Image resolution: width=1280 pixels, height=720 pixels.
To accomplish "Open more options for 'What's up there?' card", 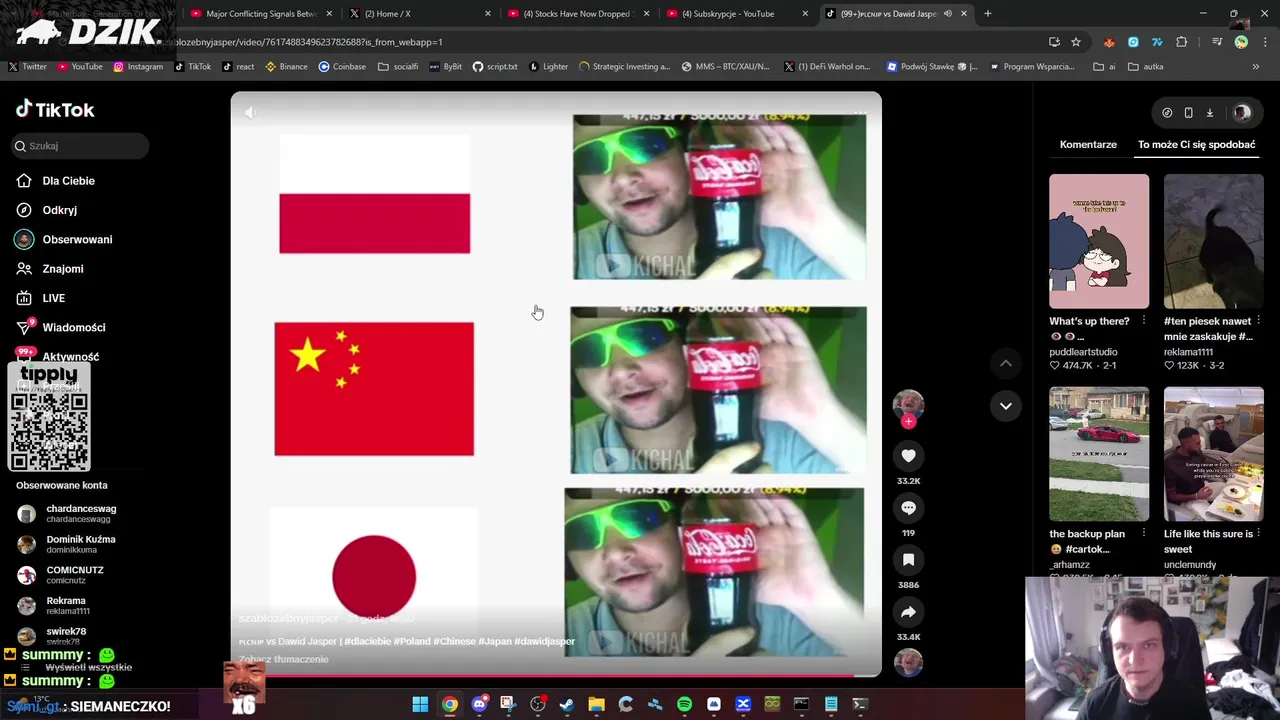I will click(1143, 321).
